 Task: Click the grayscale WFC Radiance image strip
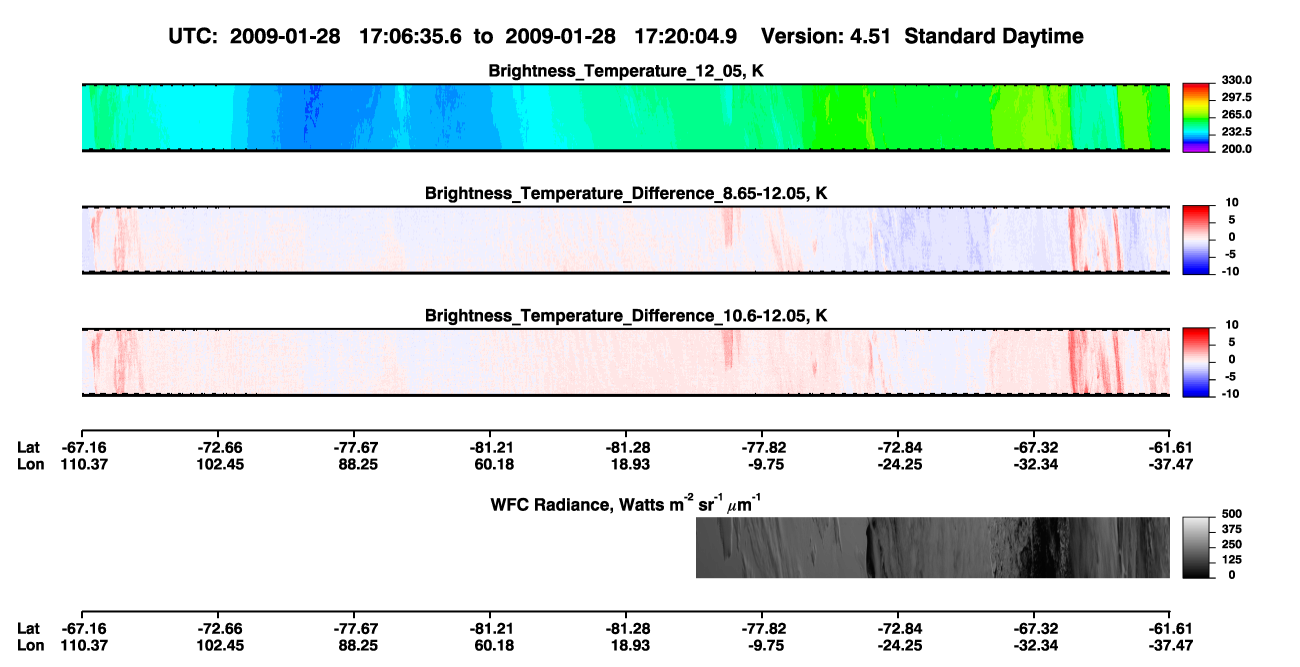933,547
